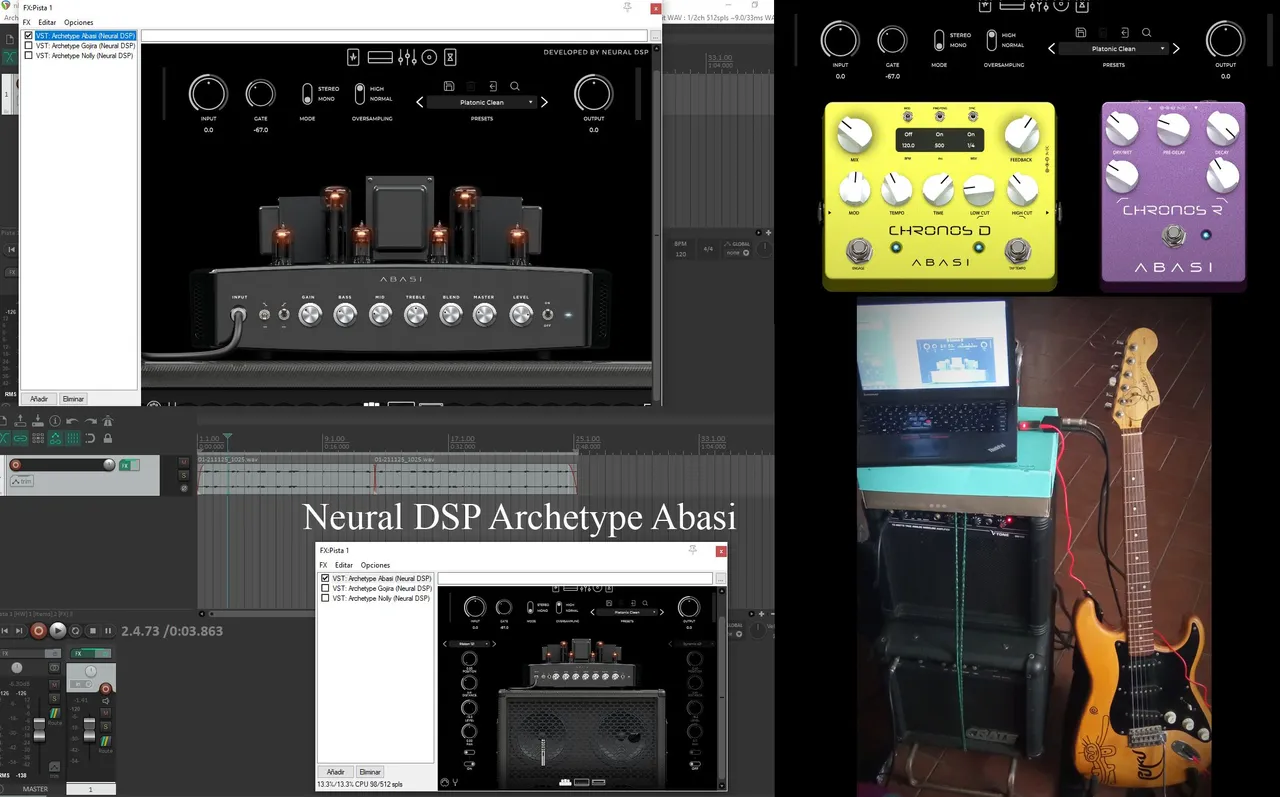Save preset icon in large FX window
This screenshot has width=1280, height=797.
[x=449, y=86]
